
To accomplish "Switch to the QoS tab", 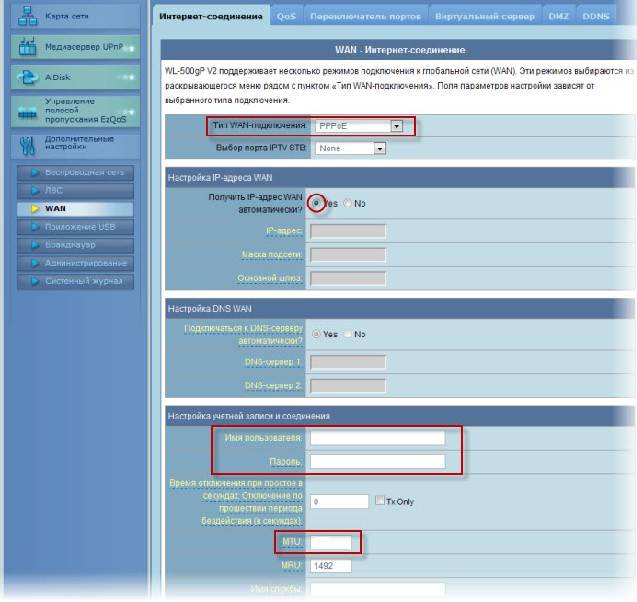I will (286, 16).
